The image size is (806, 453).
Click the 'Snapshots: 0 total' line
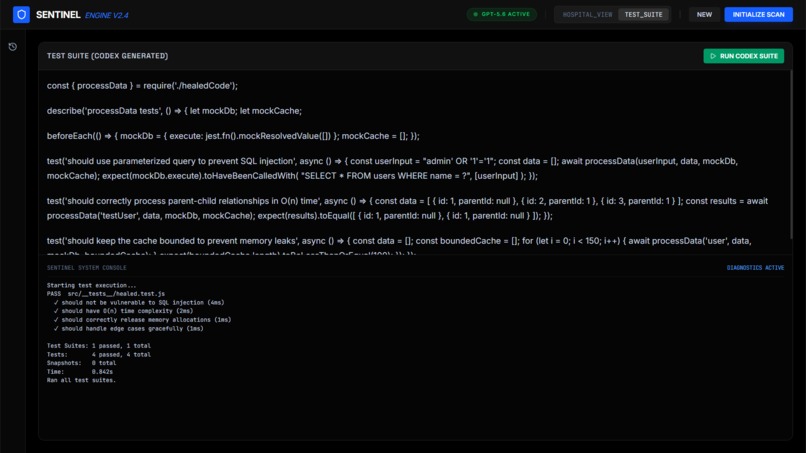81,363
